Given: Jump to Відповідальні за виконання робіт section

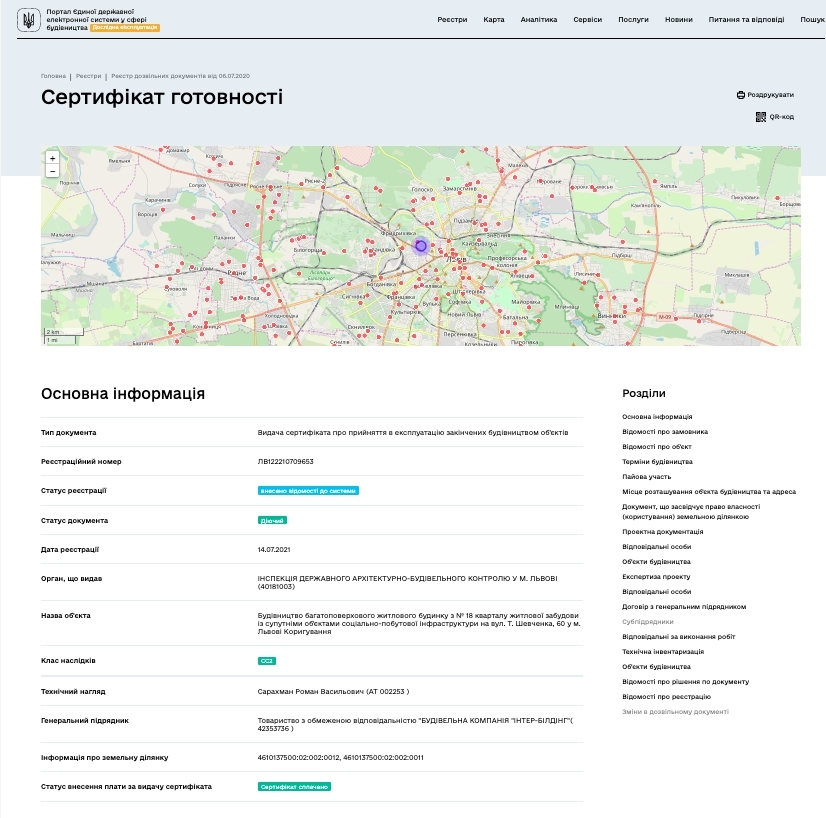Looking at the screenshot, I should (678, 637).
